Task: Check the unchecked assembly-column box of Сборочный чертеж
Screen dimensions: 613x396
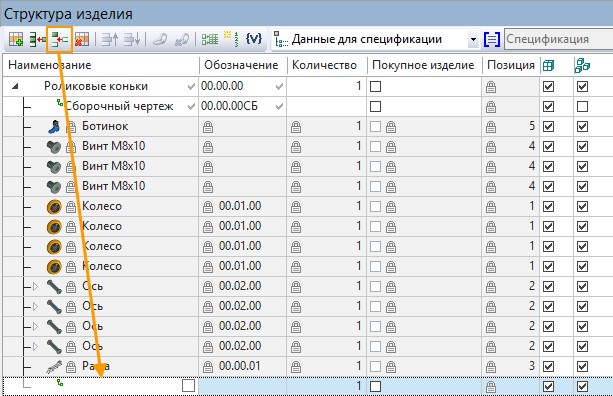Action: 582,106
